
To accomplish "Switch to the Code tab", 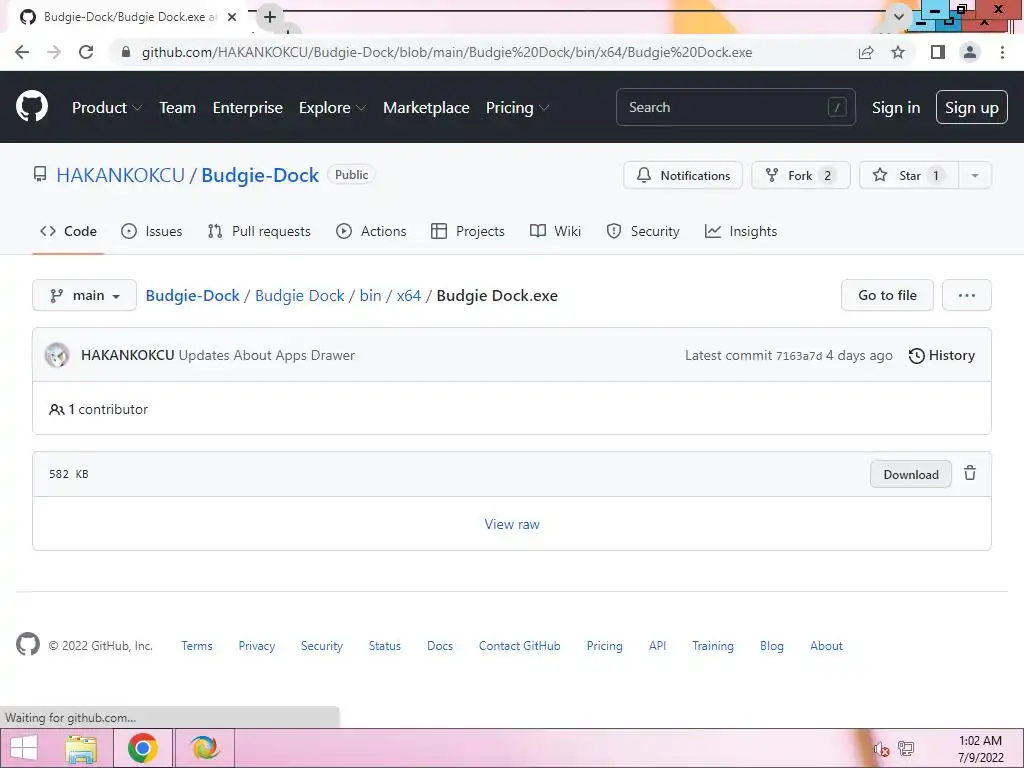I will click(x=68, y=231).
